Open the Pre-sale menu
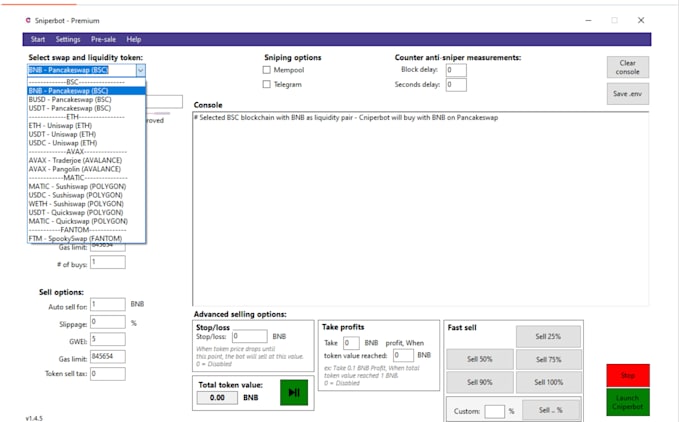 click(103, 39)
